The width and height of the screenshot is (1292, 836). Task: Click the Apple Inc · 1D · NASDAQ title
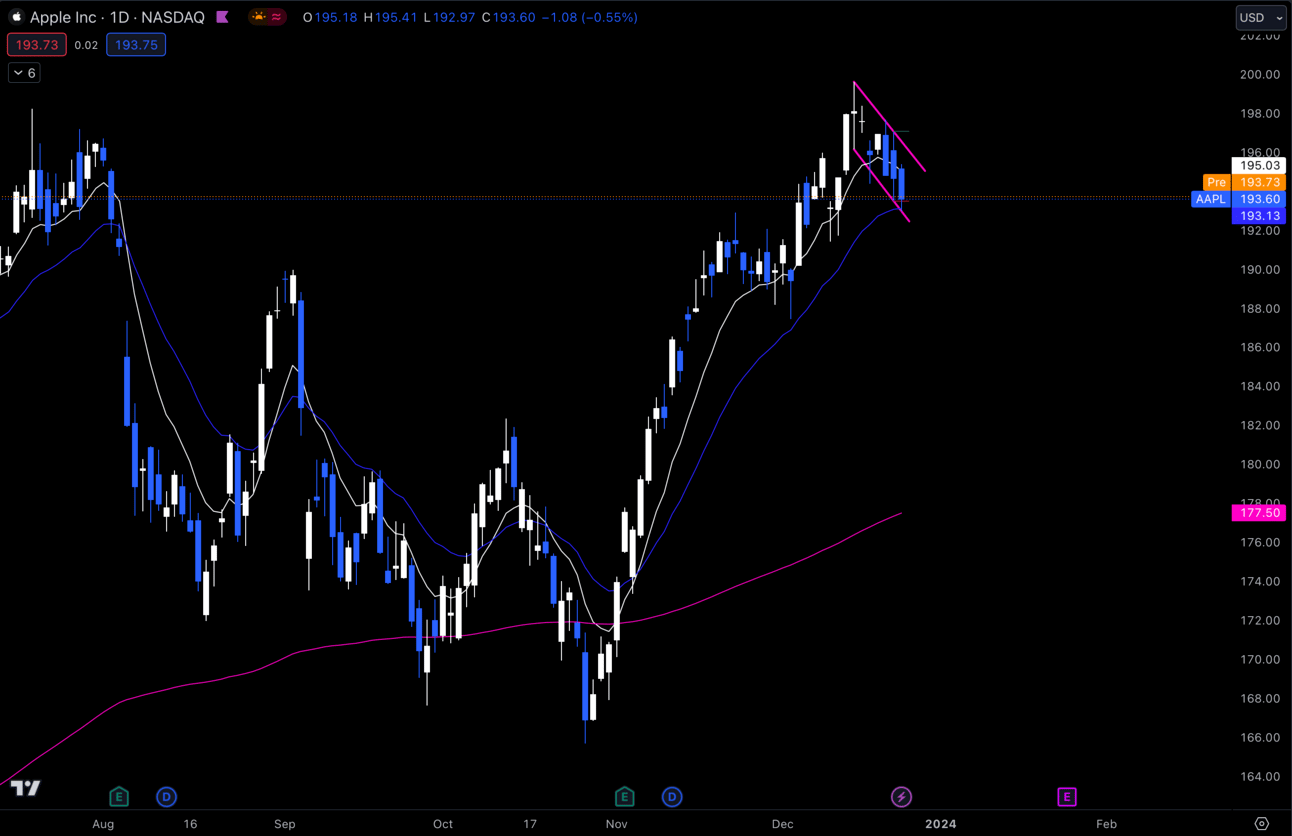(x=117, y=17)
